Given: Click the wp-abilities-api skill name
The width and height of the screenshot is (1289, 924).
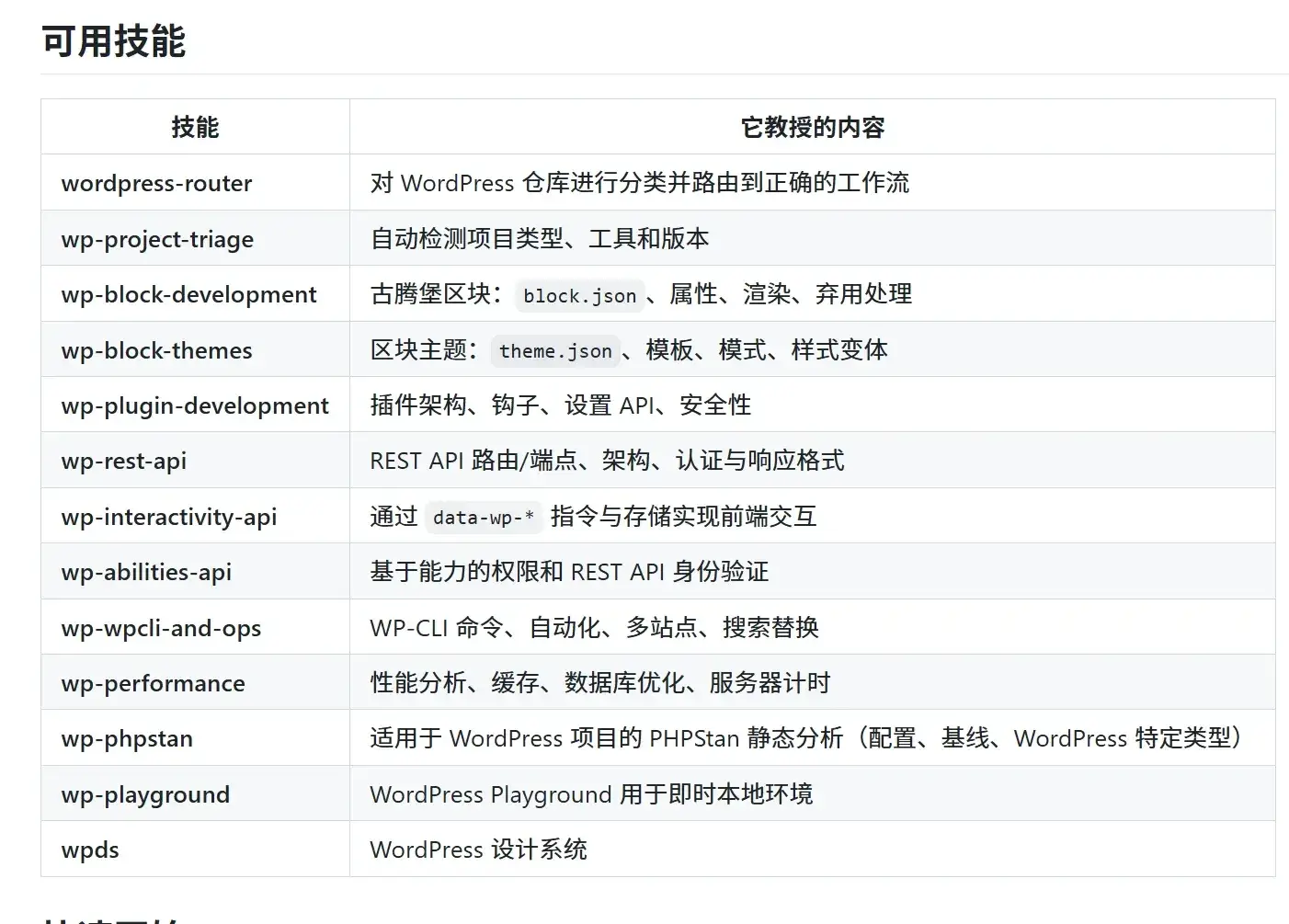Looking at the screenshot, I should click(x=146, y=572).
